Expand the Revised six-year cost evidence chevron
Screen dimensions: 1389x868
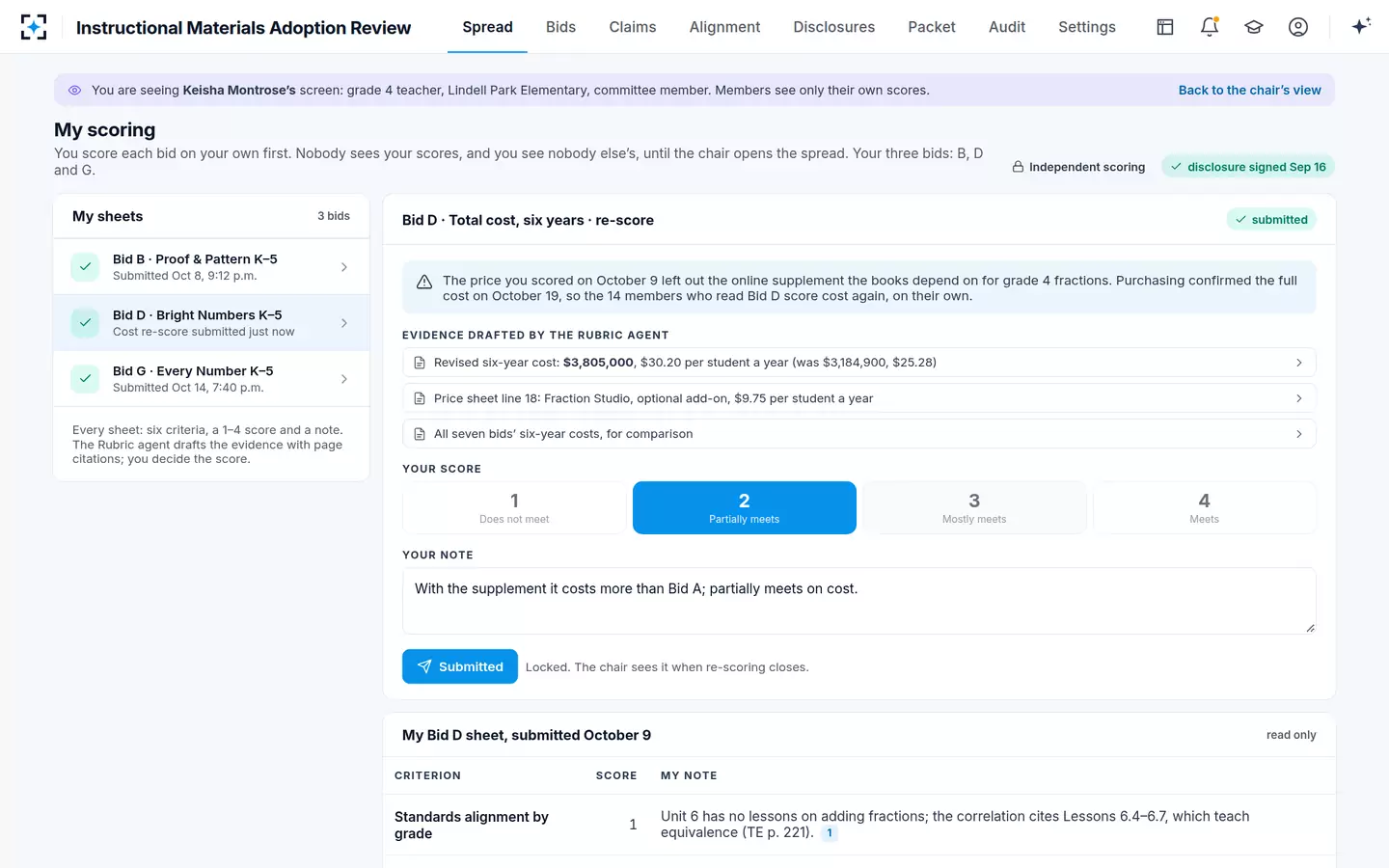pyautogui.click(x=1299, y=363)
